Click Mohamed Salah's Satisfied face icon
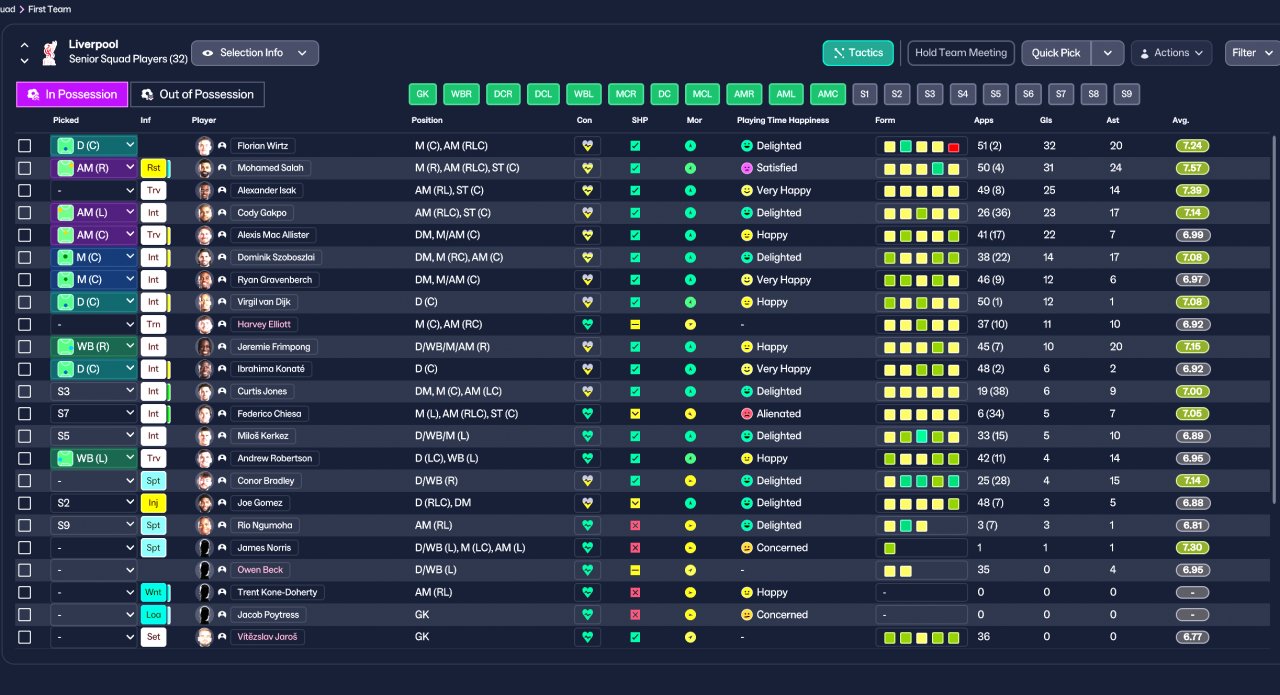The width and height of the screenshot is (1280, 695). (x=746, y=168)
